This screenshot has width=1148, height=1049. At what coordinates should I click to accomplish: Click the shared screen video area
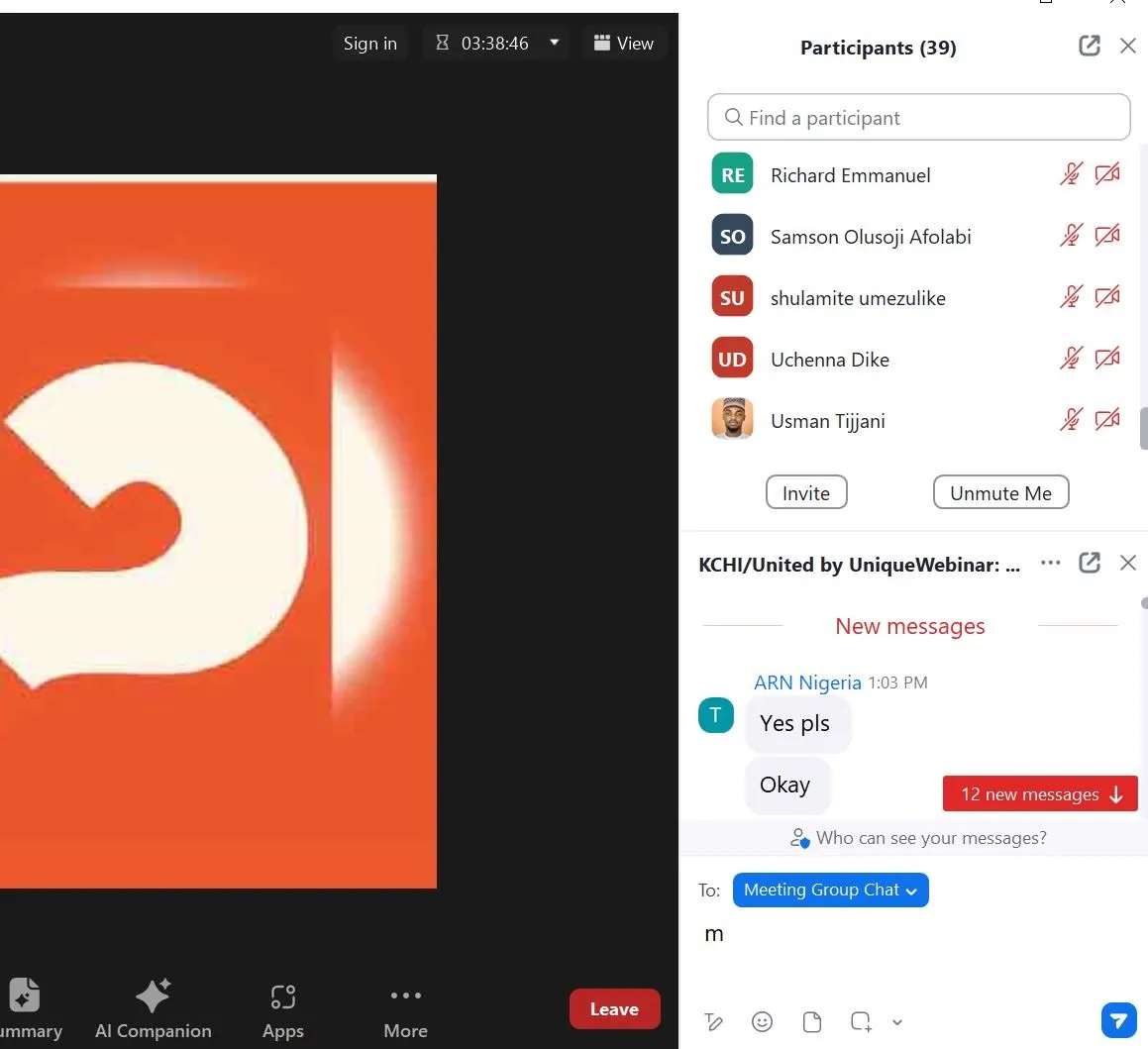pyautogui.click(x=218, y=532)
